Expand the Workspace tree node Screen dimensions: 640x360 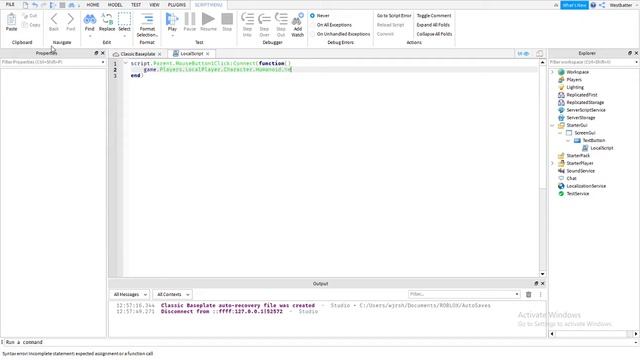click(553, 72)
